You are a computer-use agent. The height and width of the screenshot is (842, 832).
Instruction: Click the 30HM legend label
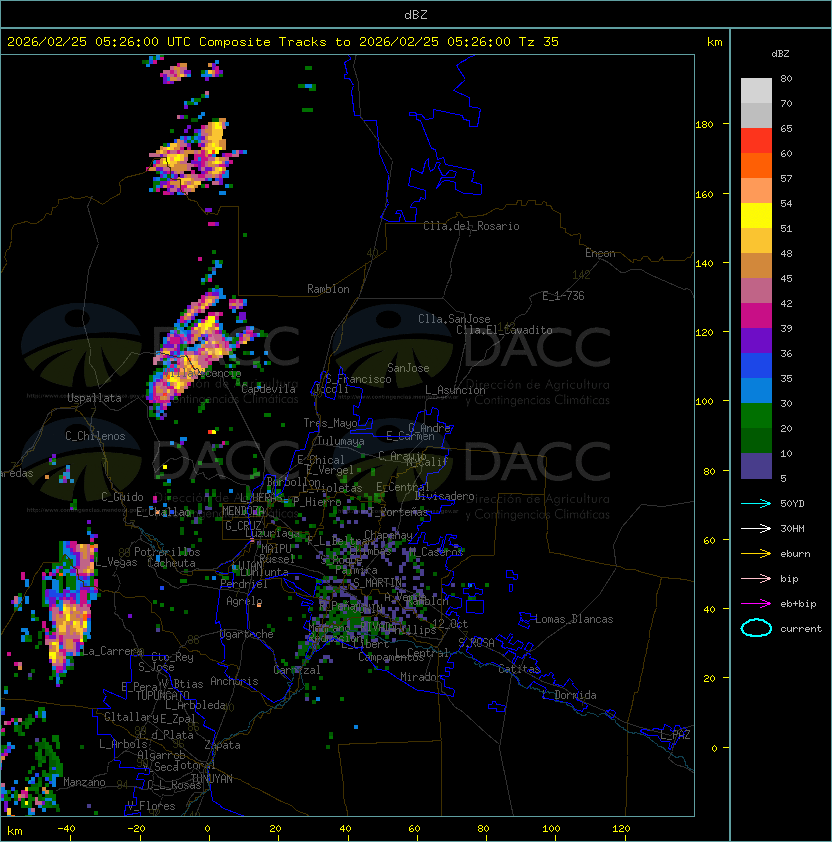click(792, 528)
